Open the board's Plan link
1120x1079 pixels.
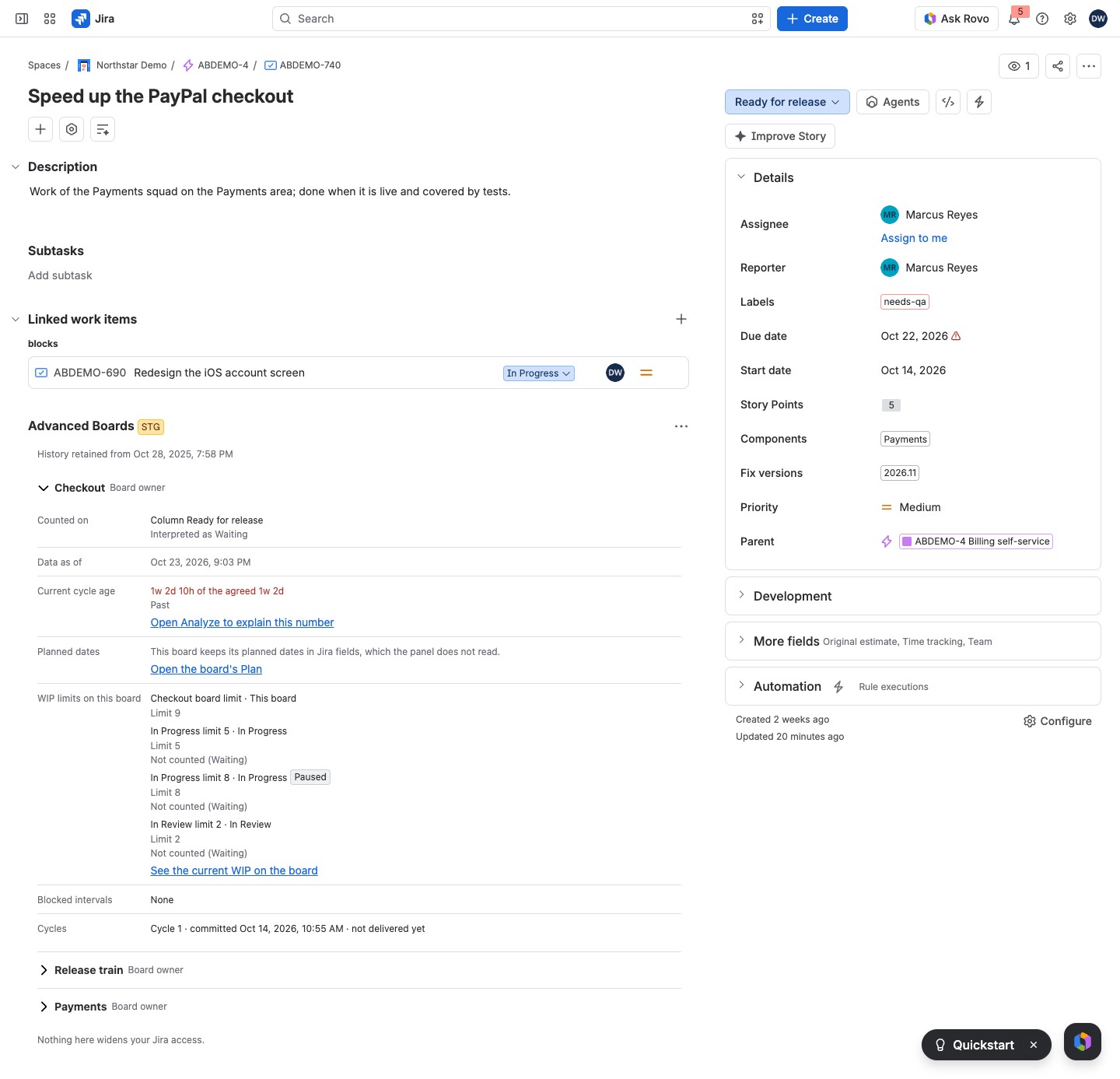click(206, 669)
